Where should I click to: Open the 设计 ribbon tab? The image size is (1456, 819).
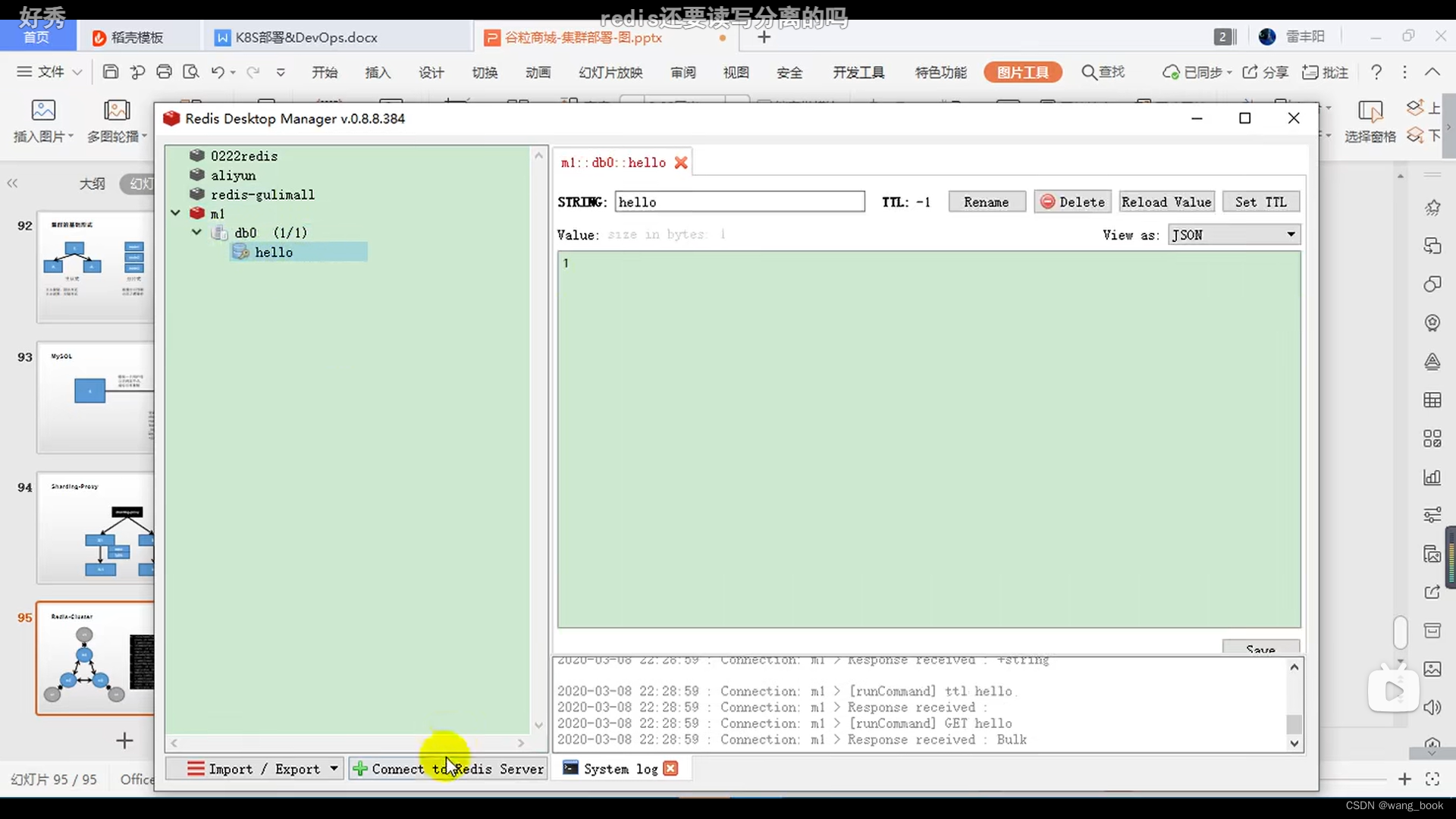tap(431, 72)
